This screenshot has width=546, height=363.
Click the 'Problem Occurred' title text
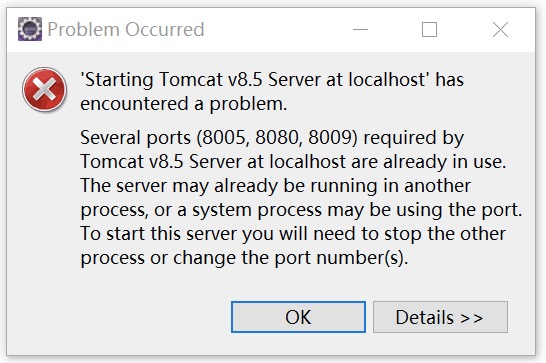click(126, 29)
